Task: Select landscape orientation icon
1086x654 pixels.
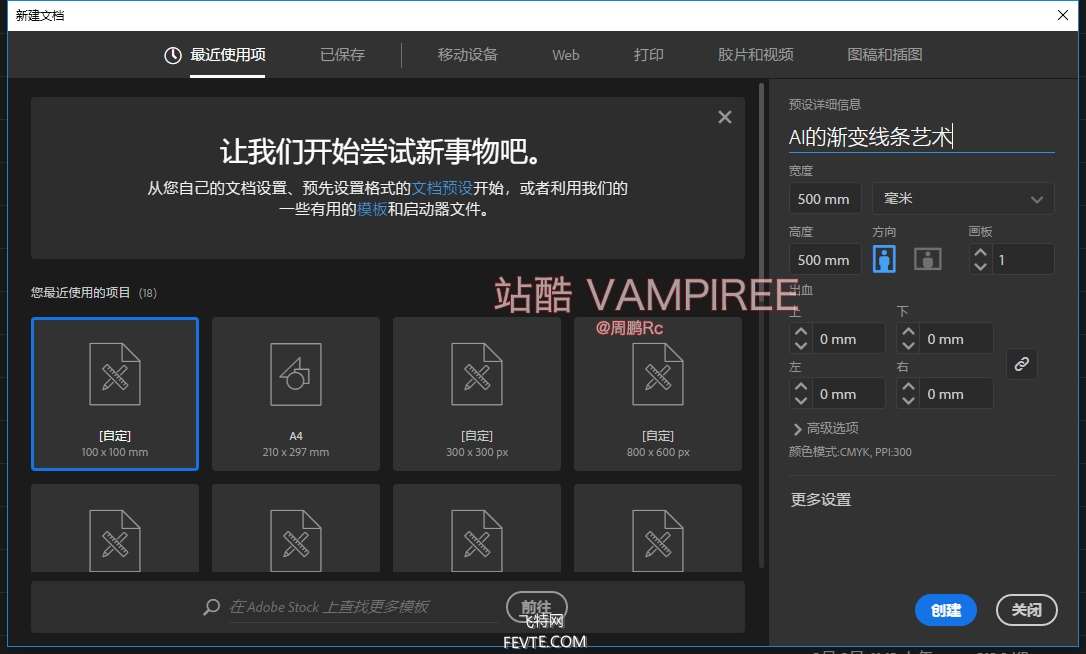Action: pos(927,259)
